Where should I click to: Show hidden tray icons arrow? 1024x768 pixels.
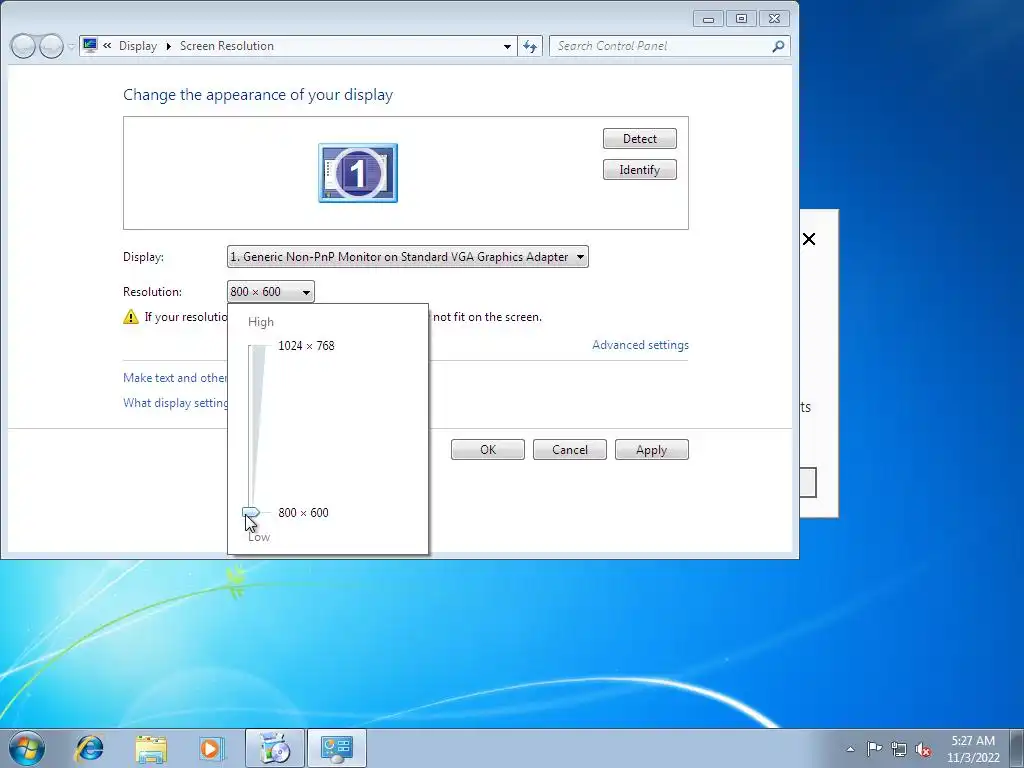pos(850,749)
